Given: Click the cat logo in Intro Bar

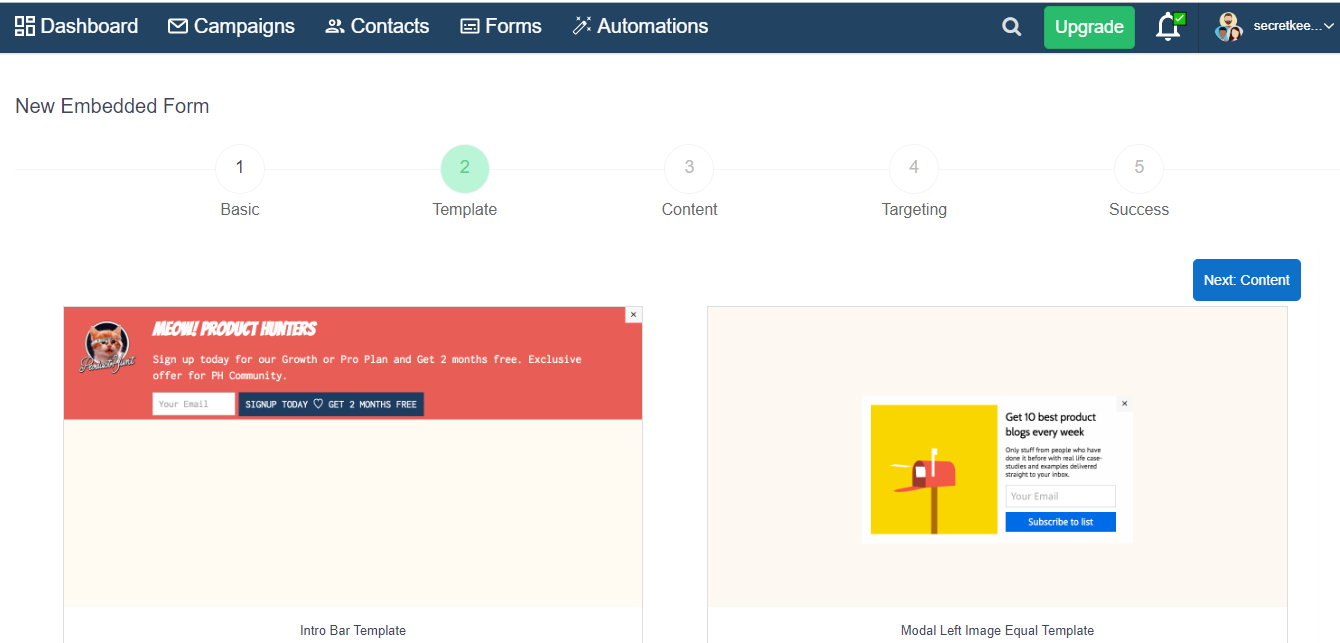Looking at the screenshot, I should (x=106, y=346).
